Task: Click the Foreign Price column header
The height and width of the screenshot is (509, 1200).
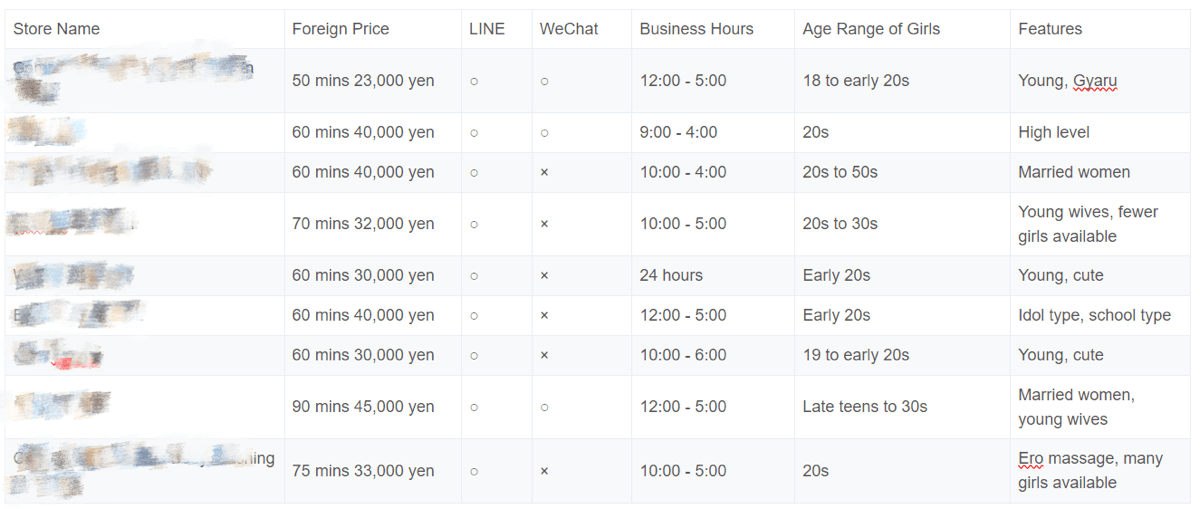Action: [340, 29]
